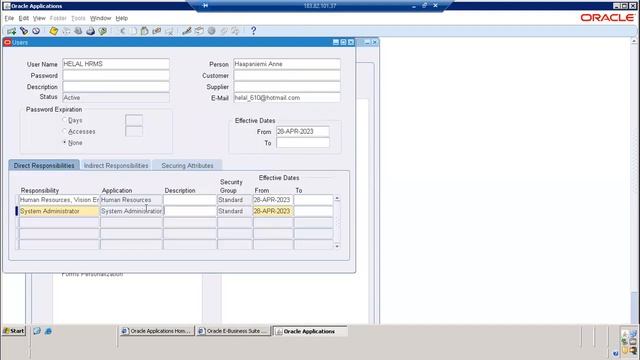This screenshot has height=360, width=640.
Task: Open the File menu
Action: point(9,18)
